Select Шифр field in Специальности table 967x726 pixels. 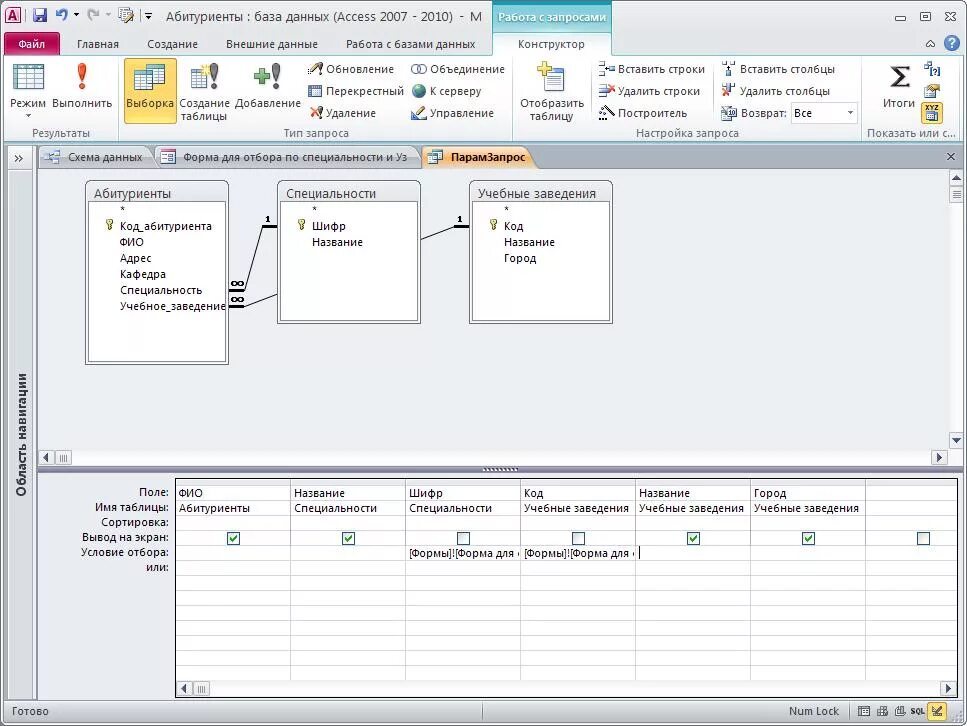point(329,226)
